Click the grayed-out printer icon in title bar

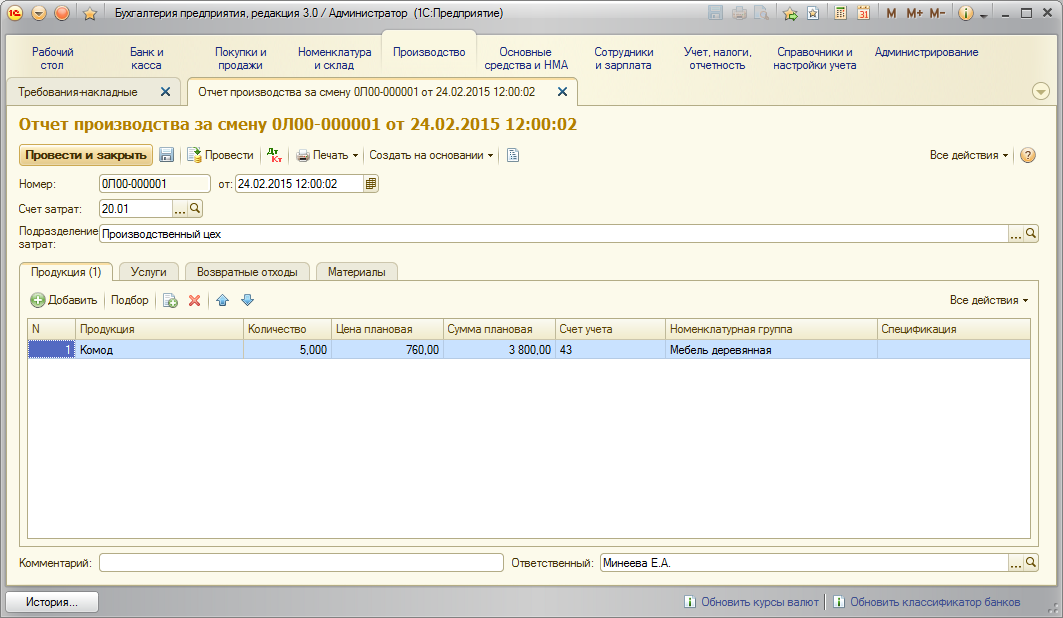click(739, 13)
